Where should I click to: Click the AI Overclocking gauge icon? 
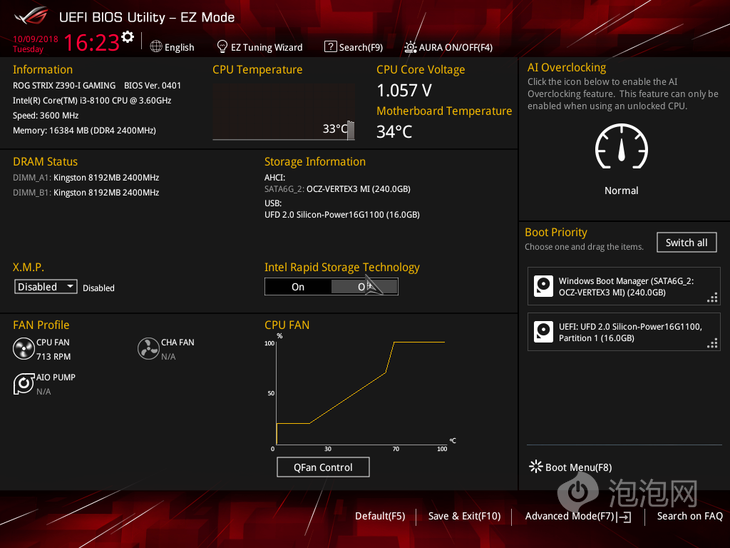621,147
